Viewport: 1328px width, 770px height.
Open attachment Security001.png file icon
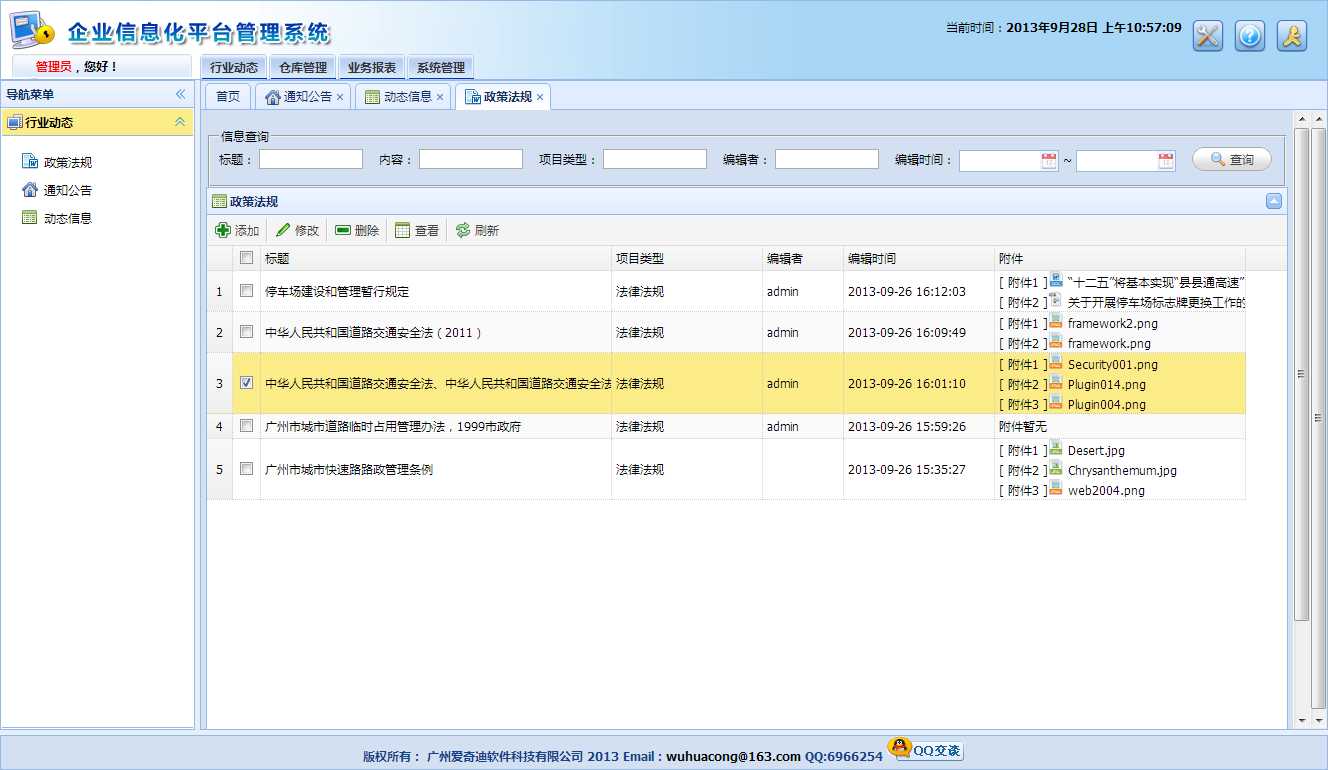click(x=1056, y=363)
